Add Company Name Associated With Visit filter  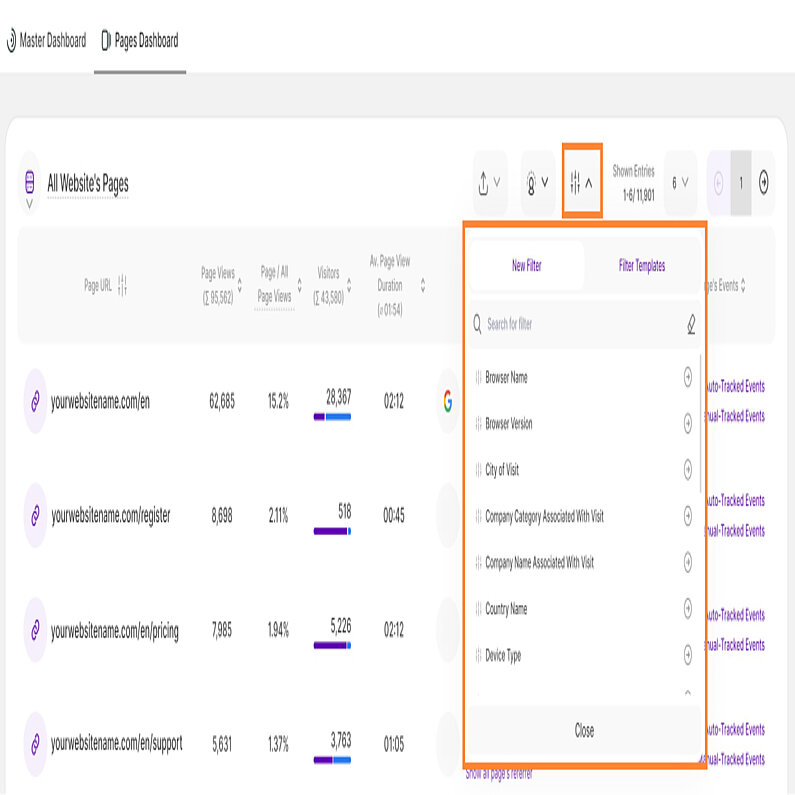point(688,562)
